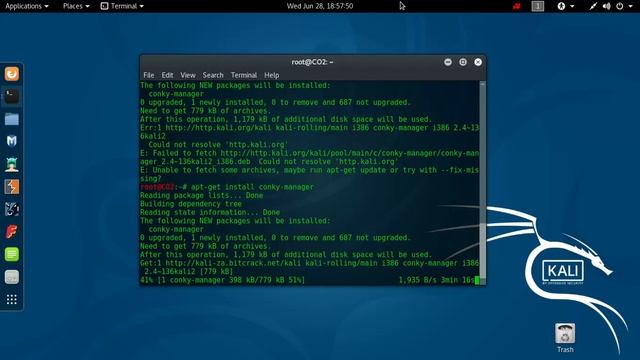640x360 pixels.
Task: Click the Terminal icon in top bar app menu
Action: pyautogui.click(x=104, y=6)
